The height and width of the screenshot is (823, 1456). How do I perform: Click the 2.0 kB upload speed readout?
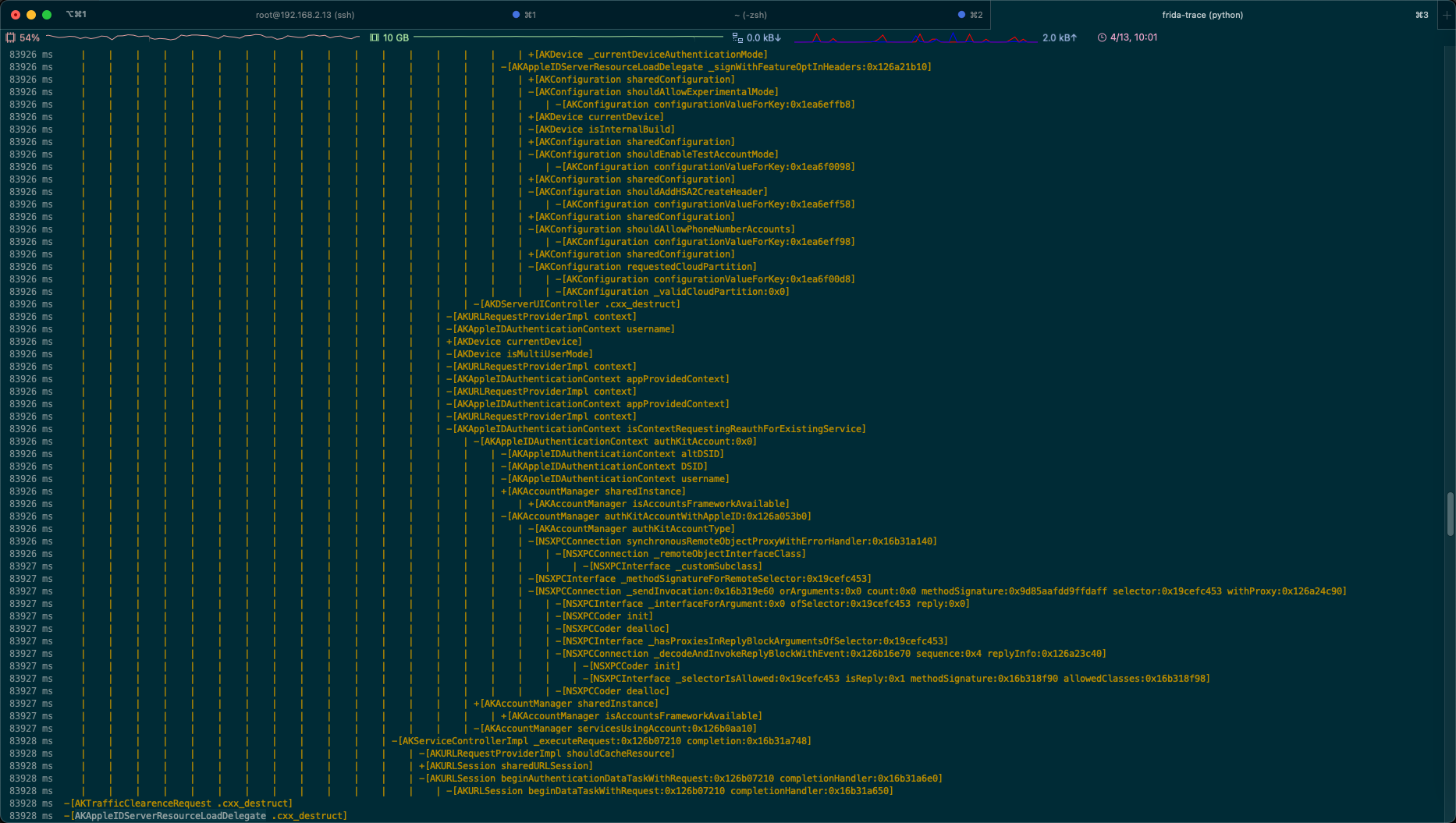click(x=1060, y=37)
